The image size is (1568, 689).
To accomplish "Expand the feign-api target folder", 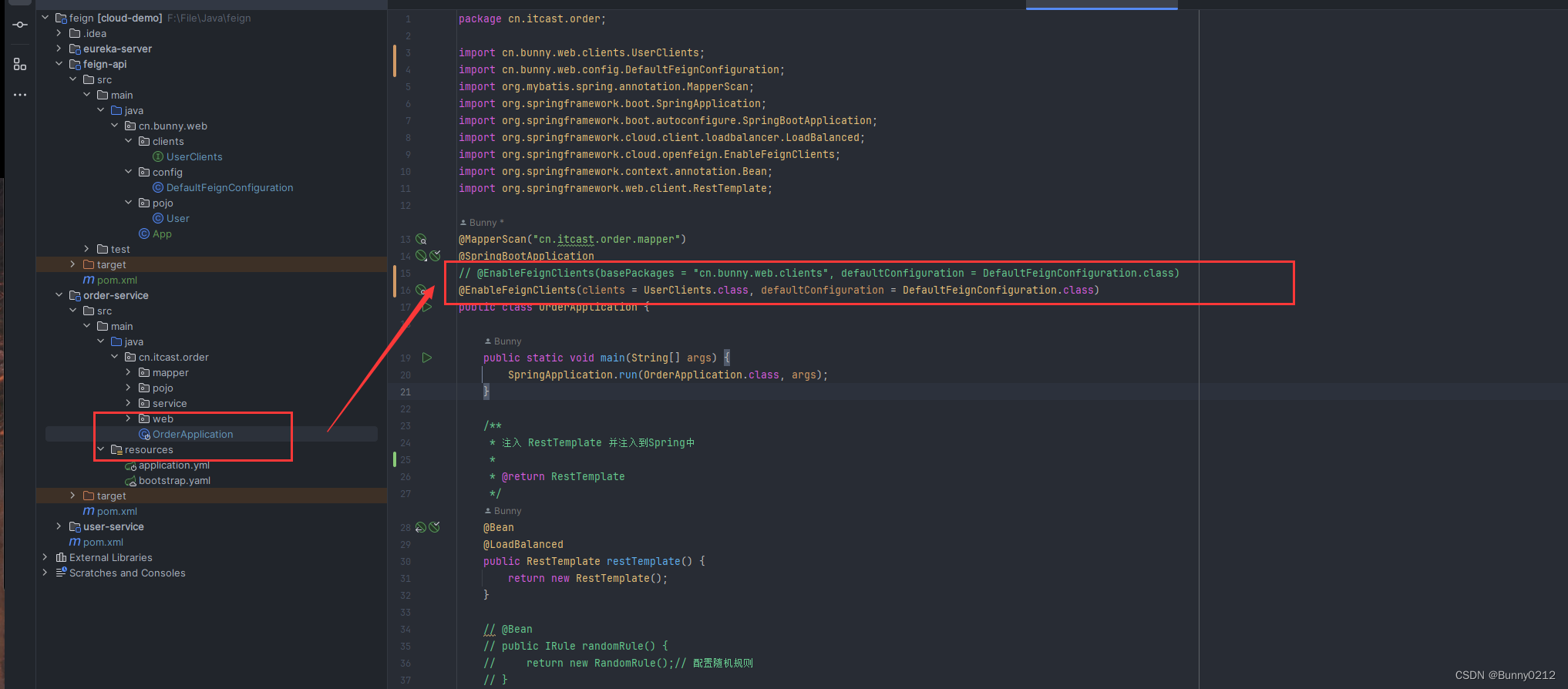I will [72, 264].
